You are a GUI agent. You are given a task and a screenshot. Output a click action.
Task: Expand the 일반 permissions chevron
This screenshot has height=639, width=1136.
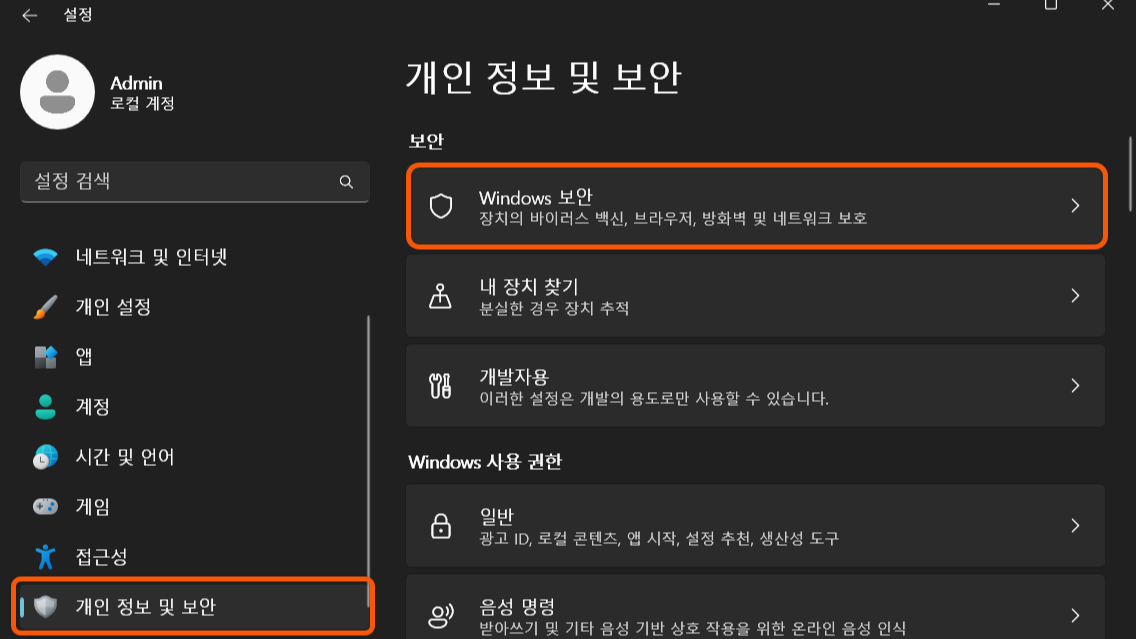[x=1075, y=527]
